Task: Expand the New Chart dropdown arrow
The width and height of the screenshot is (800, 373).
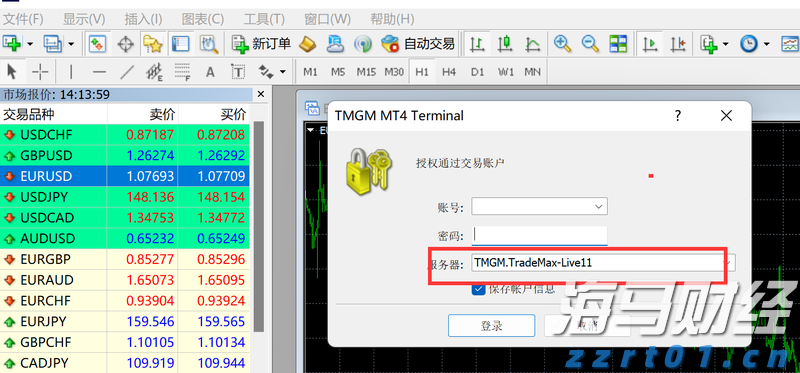Action: (x=30, y=44)
